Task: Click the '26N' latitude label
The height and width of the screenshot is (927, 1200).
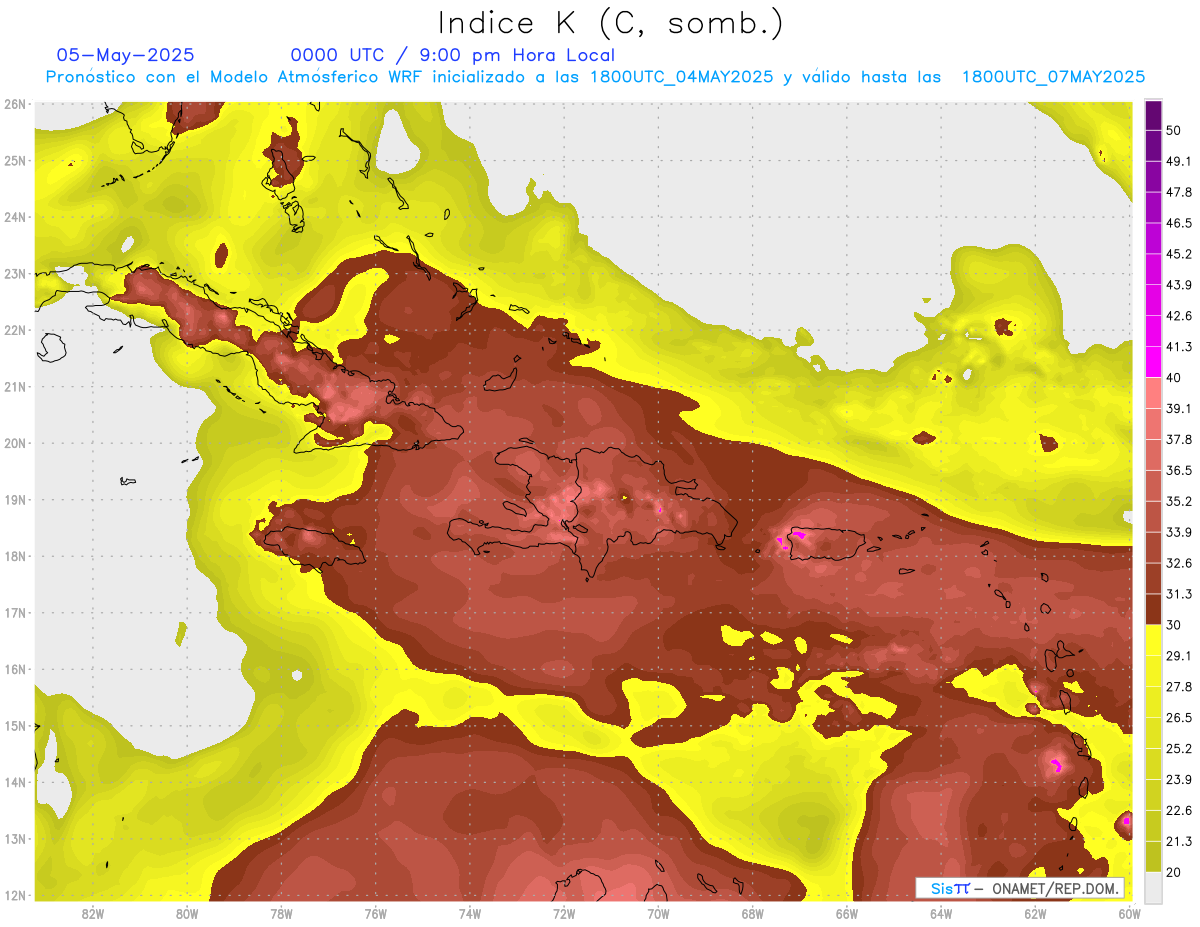Action: 16,104
